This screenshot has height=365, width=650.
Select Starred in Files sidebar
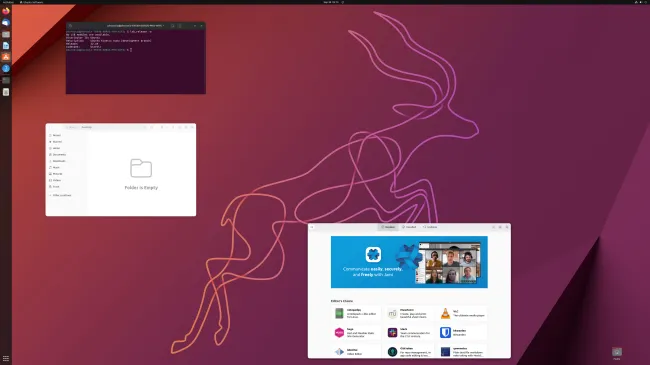(x=56, y=142)
